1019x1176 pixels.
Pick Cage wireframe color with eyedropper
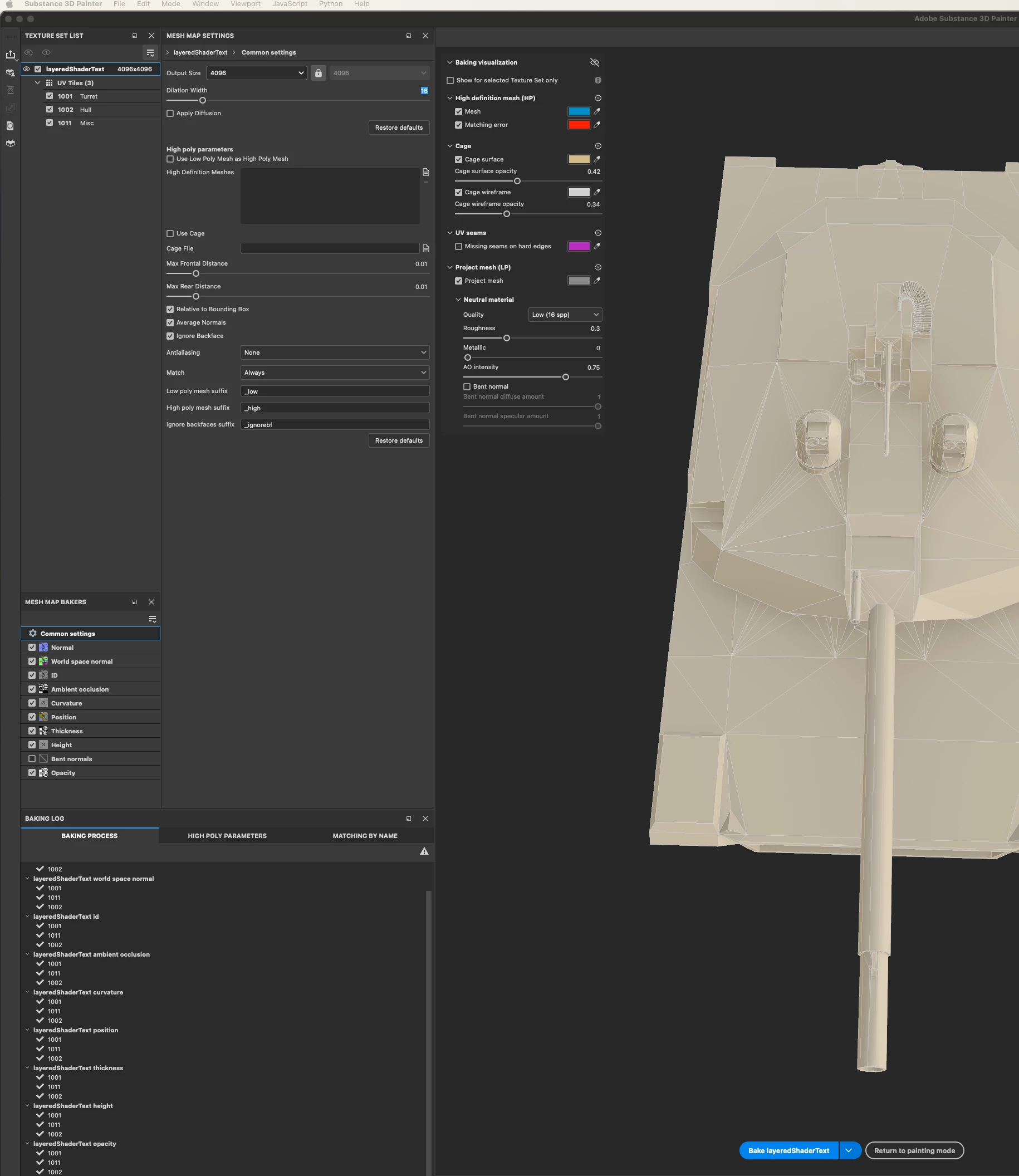pos(597,192)
